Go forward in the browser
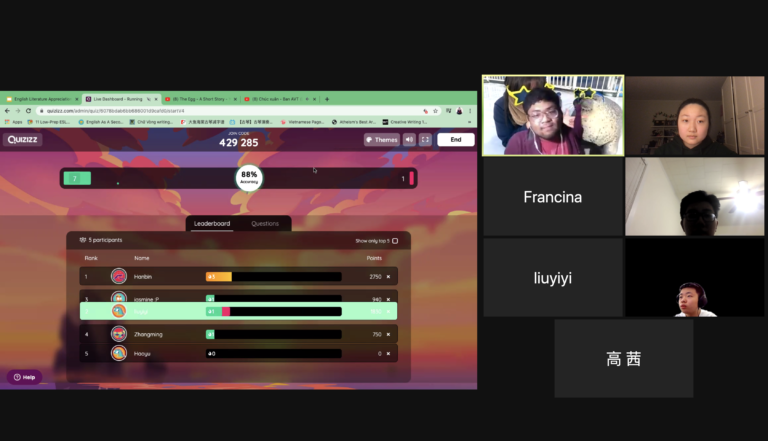768x441 pixels. 18,111
